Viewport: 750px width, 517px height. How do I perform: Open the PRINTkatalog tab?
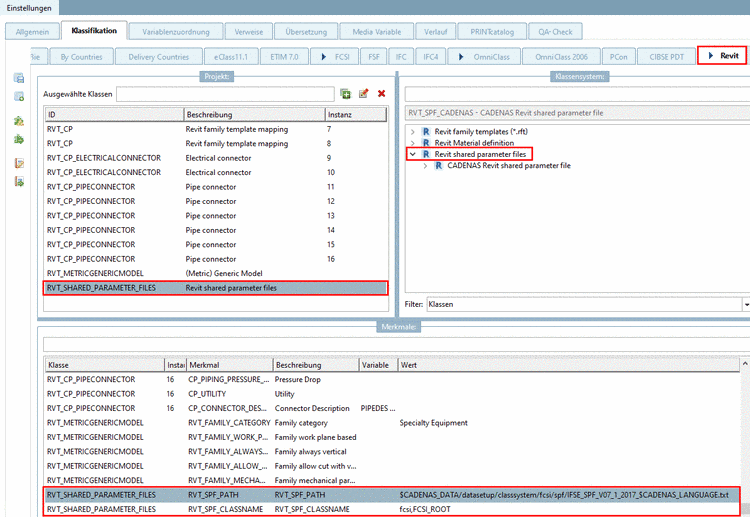click(x=492, y=32)
